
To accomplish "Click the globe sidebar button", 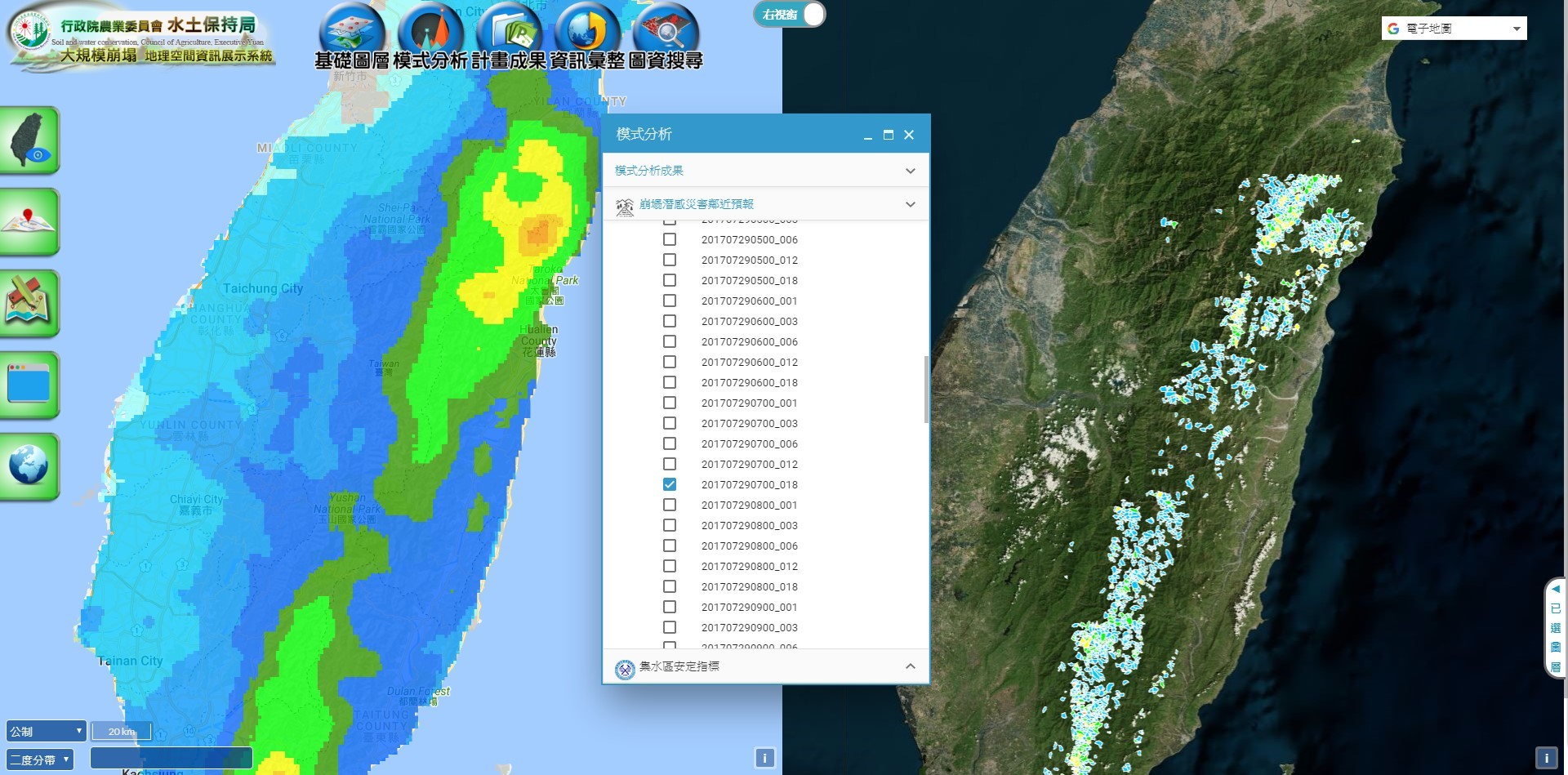I will [30, 467].
